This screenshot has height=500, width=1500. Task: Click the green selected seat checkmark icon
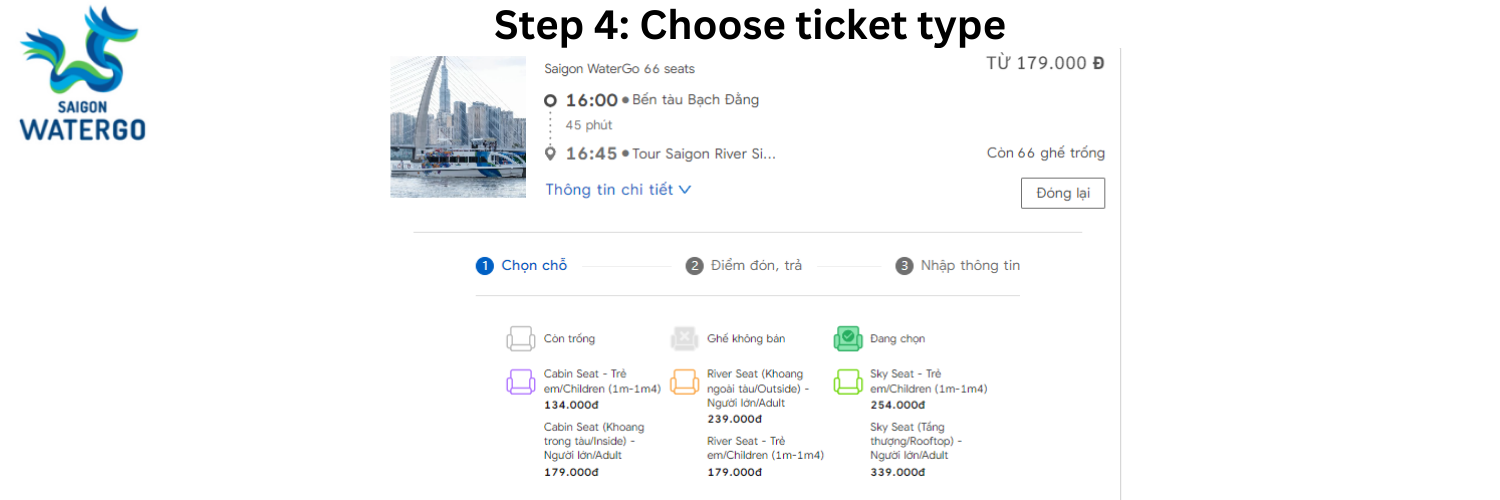pos(848,339)
